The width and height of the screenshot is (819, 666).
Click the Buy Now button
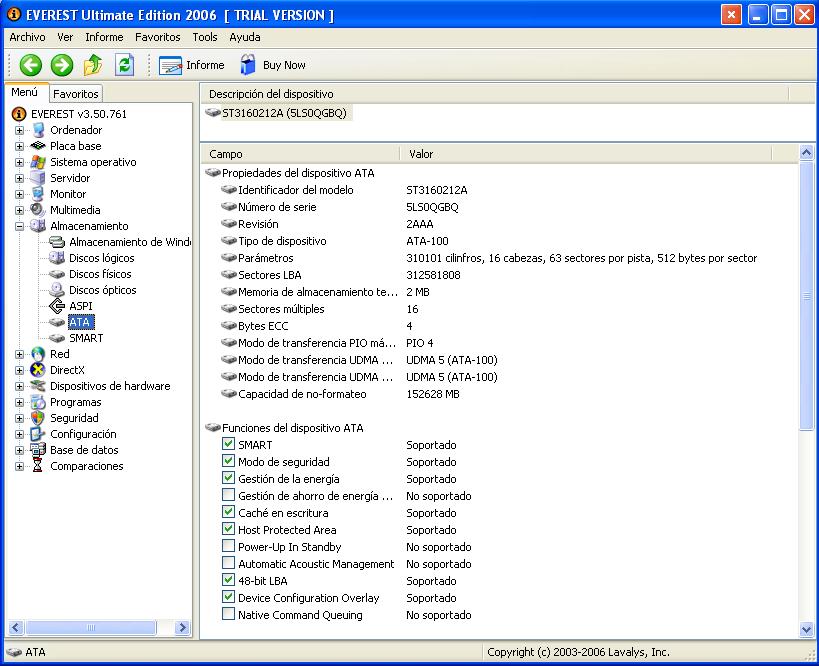coord(273,65)
